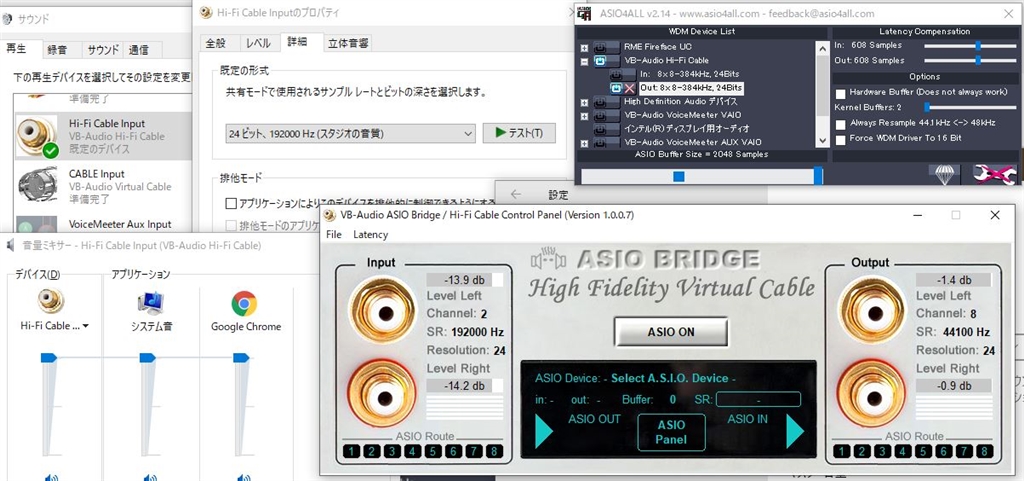Toggle power button for VB-Audio Hi-Fi Cable
The image size is (1024, 481).
600,60
